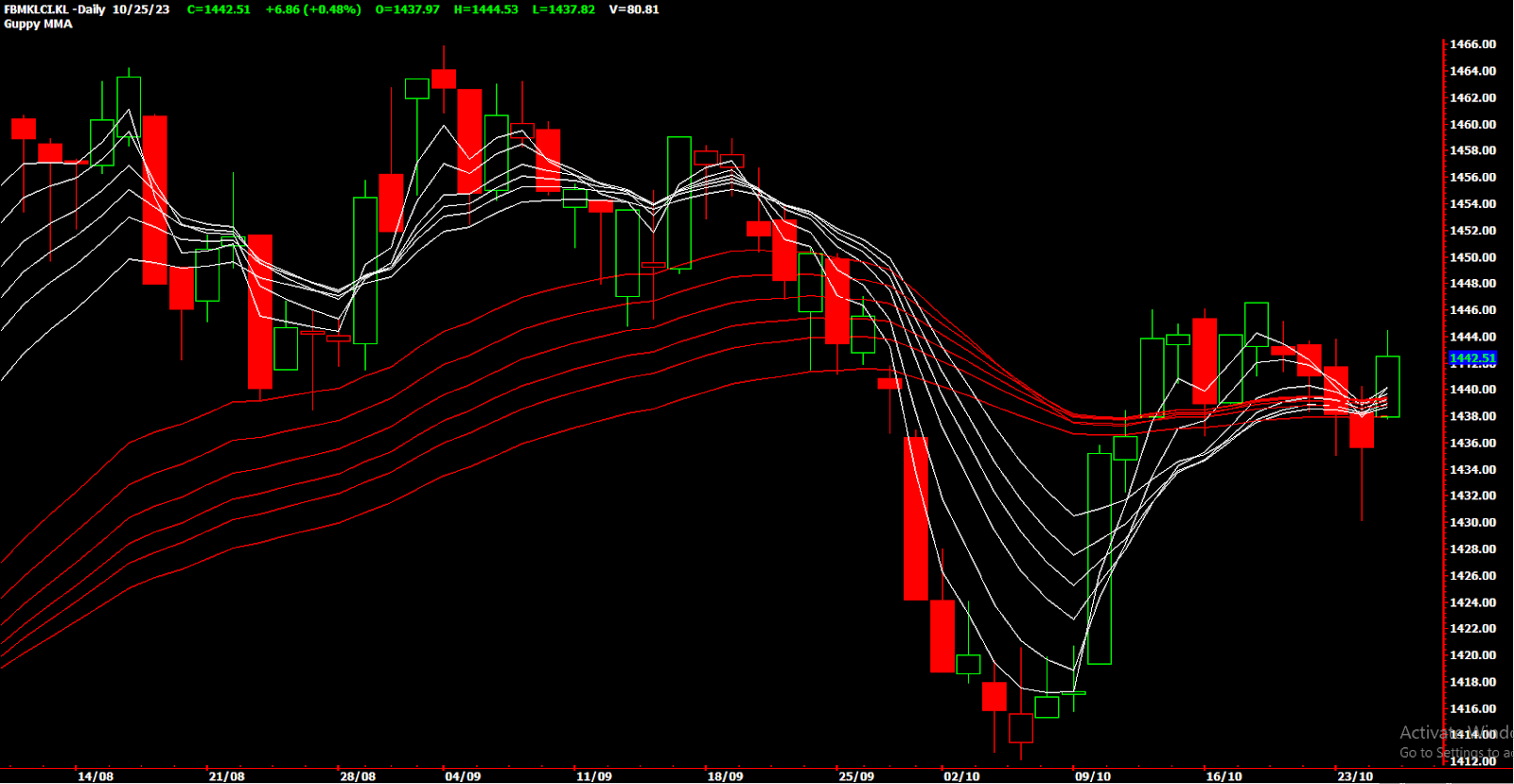This screenshot has width=1514, height=784.
Task: Click the 28/08 date axis label
Action: pos(358,776)
